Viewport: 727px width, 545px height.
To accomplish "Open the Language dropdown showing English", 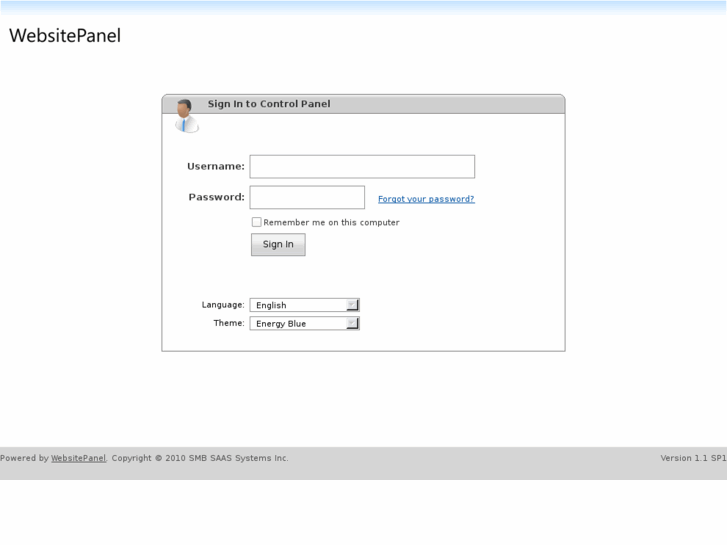I will [305, 305].
